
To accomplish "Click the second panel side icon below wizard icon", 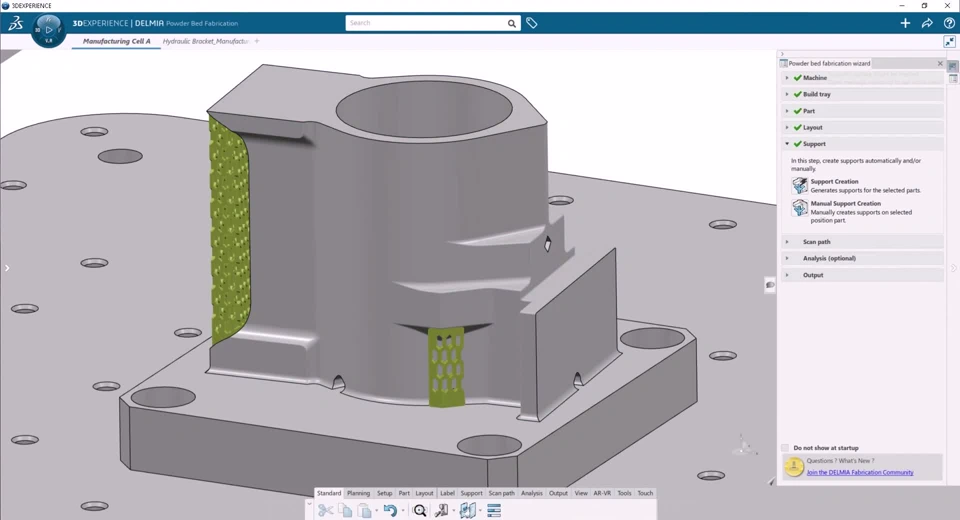I will pyautogui.click(x=953, y=79).
